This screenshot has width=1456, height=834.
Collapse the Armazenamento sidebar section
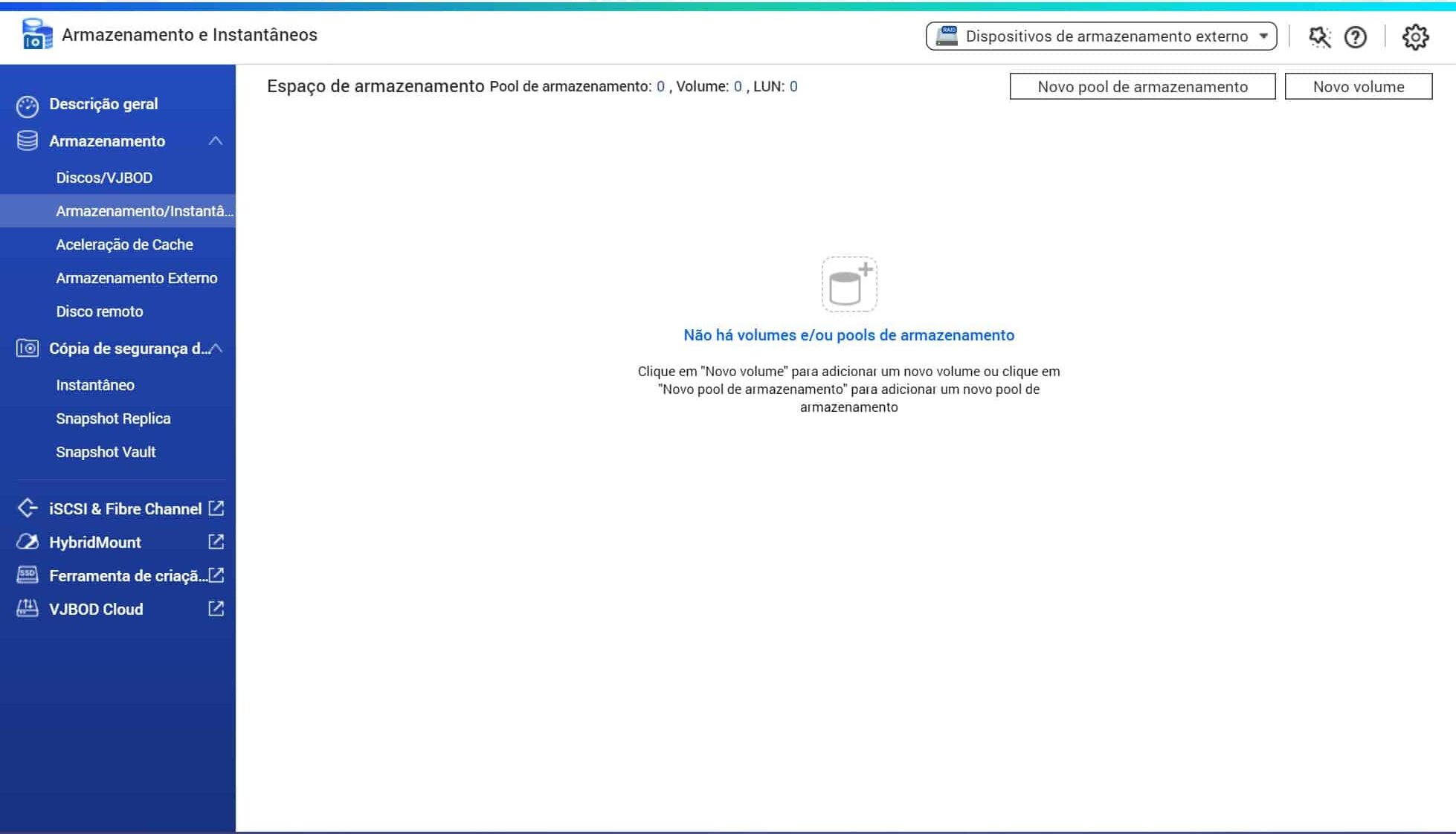(216, 140)
